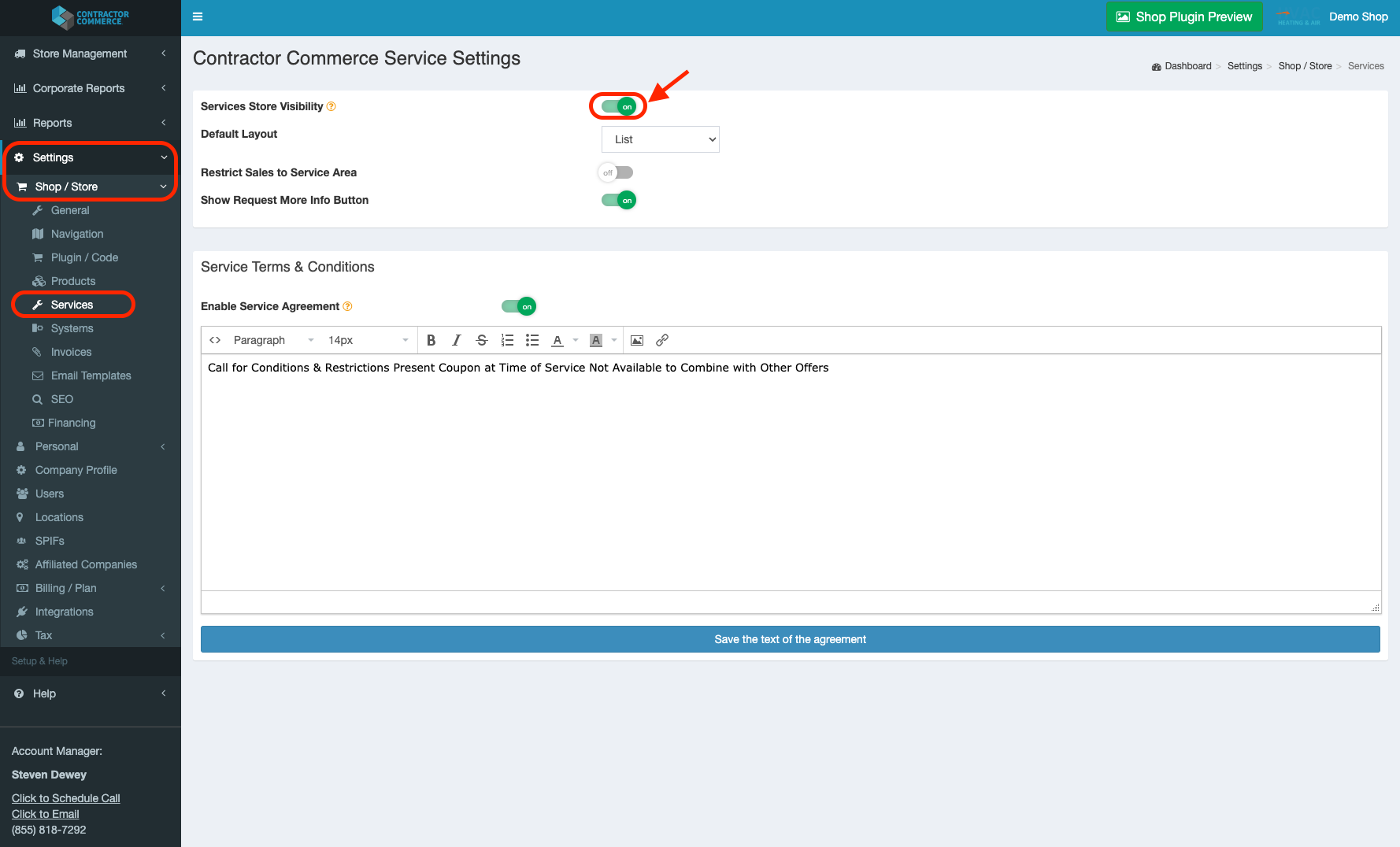Expand the Personal submenu chevron
The width and height of the screenshot is (1400, 847).
[x=163, y=446]
